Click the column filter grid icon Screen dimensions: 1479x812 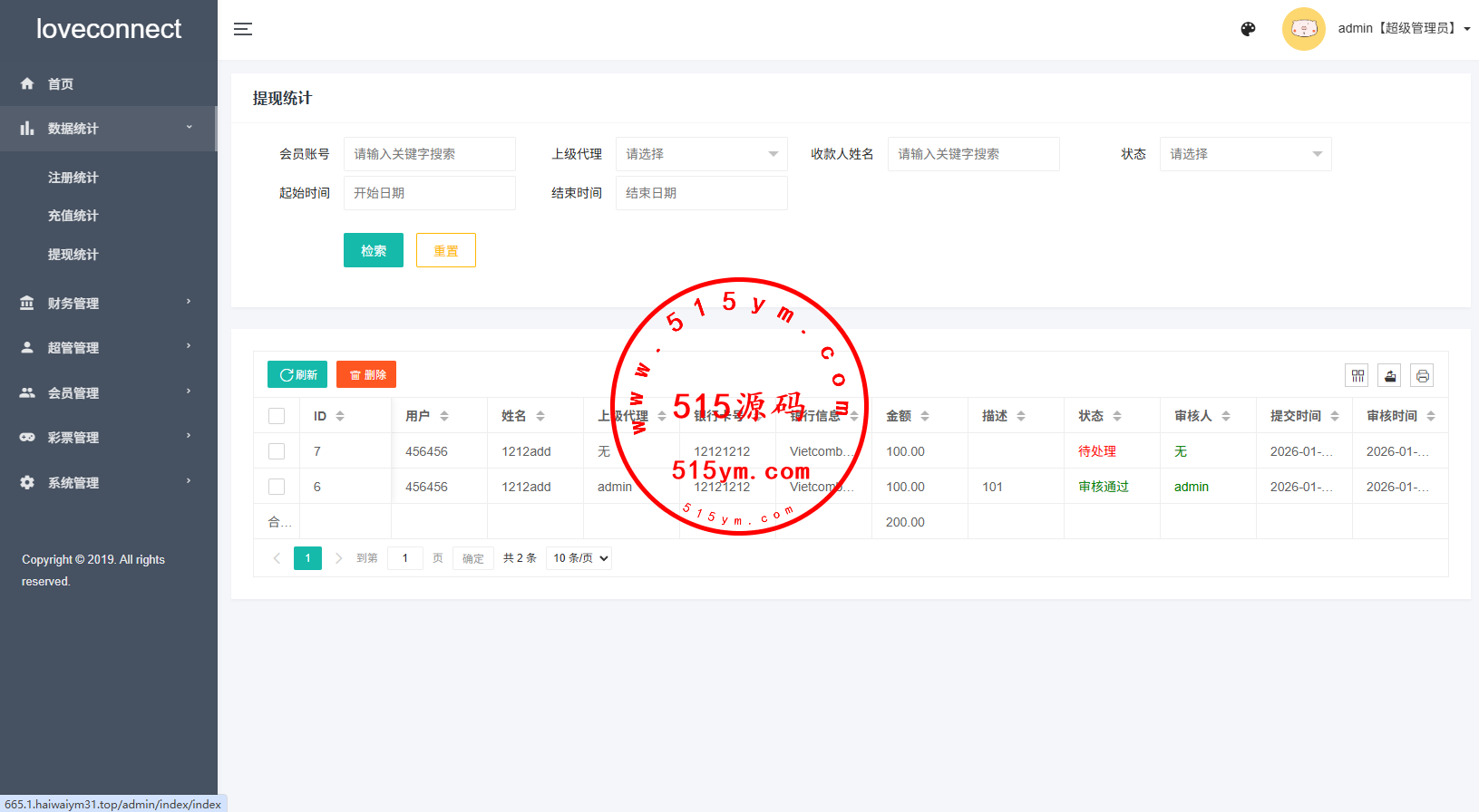click(x=1357, y=375)
